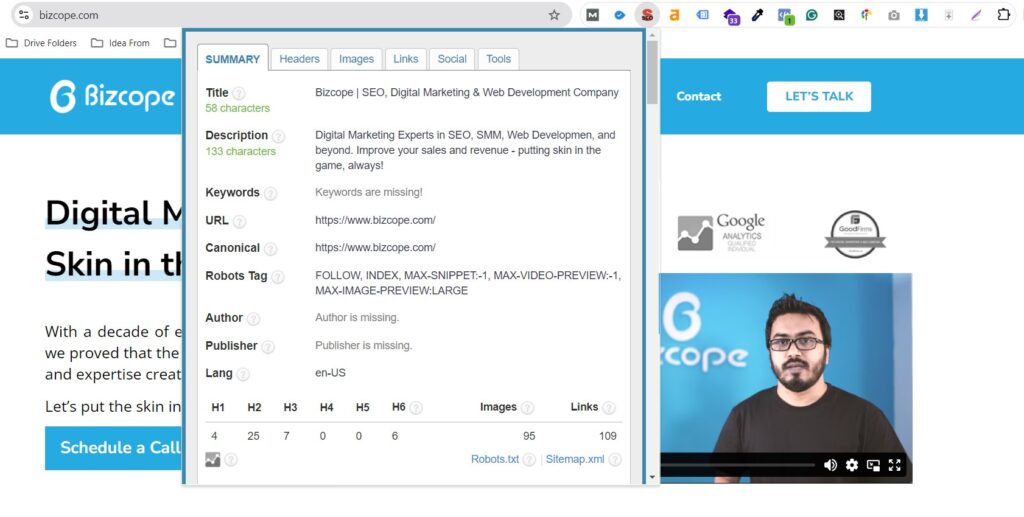Viewport: 1024px width, 517px height.
Task: Open video settings gear icon
Action: click(852, 465)
